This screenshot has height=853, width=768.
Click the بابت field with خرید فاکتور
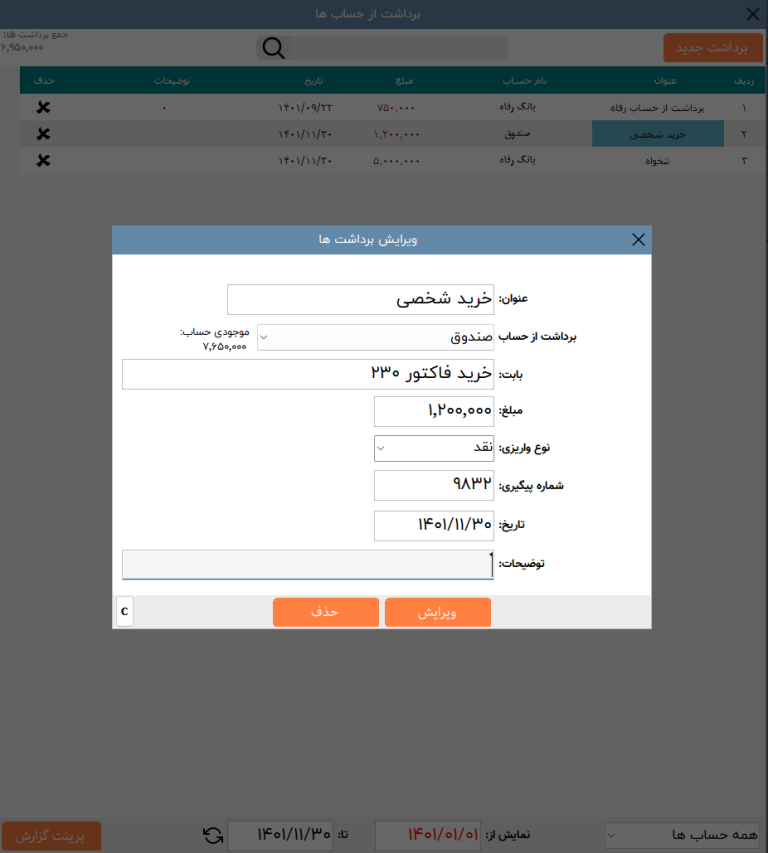[x=308, y=374]
